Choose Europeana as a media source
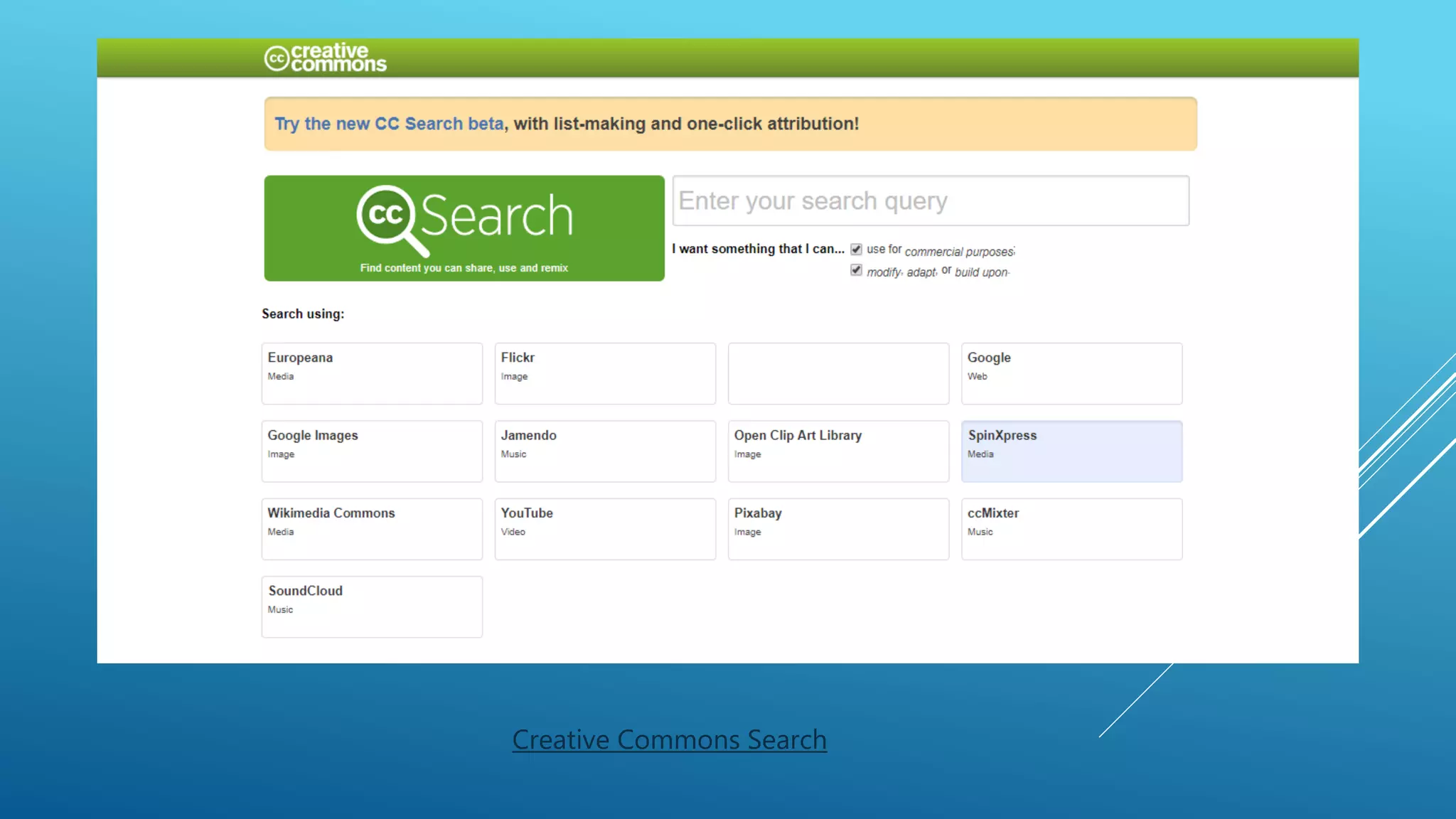The height and width of the screenshot is (819, 1456). pyautogui.click(x=371, y=373)
